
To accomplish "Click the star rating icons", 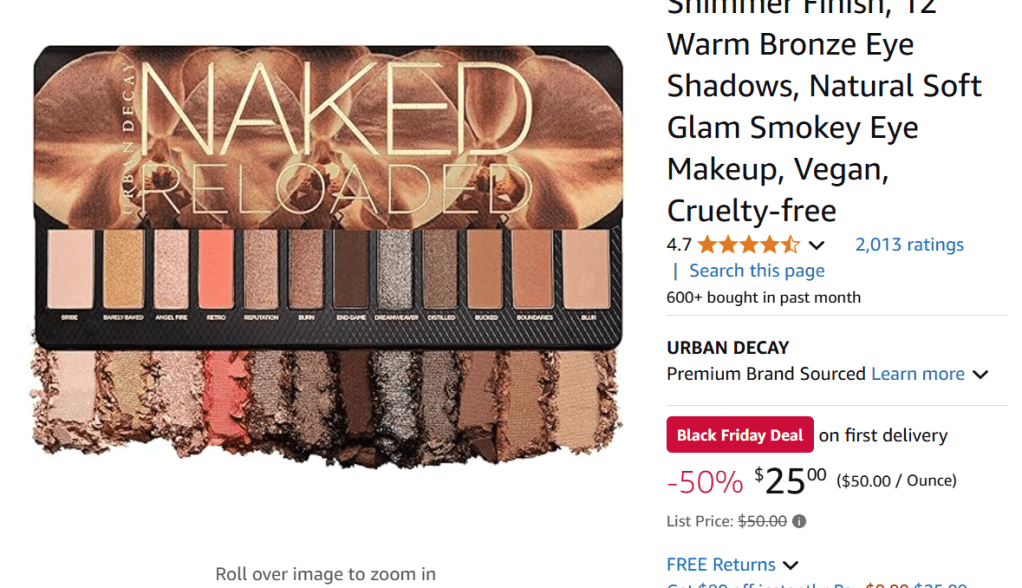I will coord(748,245).
